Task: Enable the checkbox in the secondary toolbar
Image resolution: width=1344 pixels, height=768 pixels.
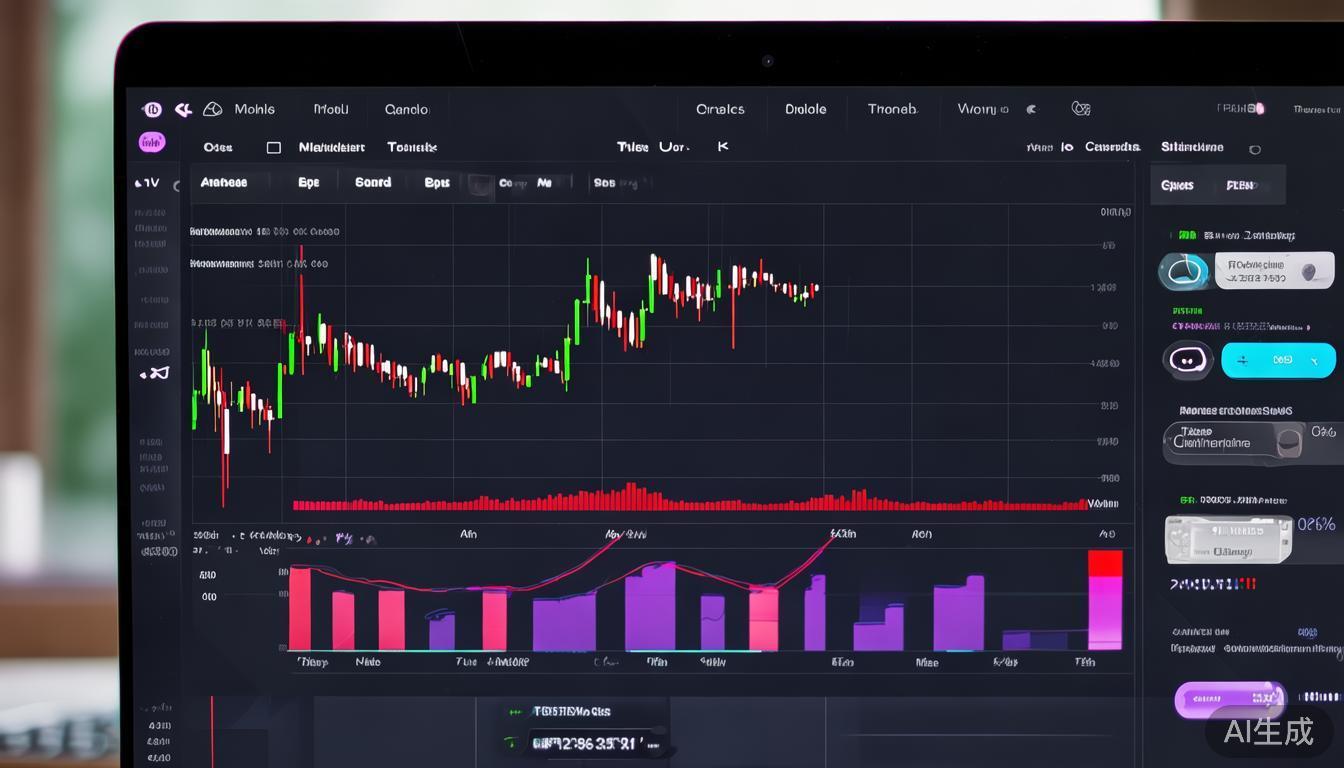Action: 274,145
